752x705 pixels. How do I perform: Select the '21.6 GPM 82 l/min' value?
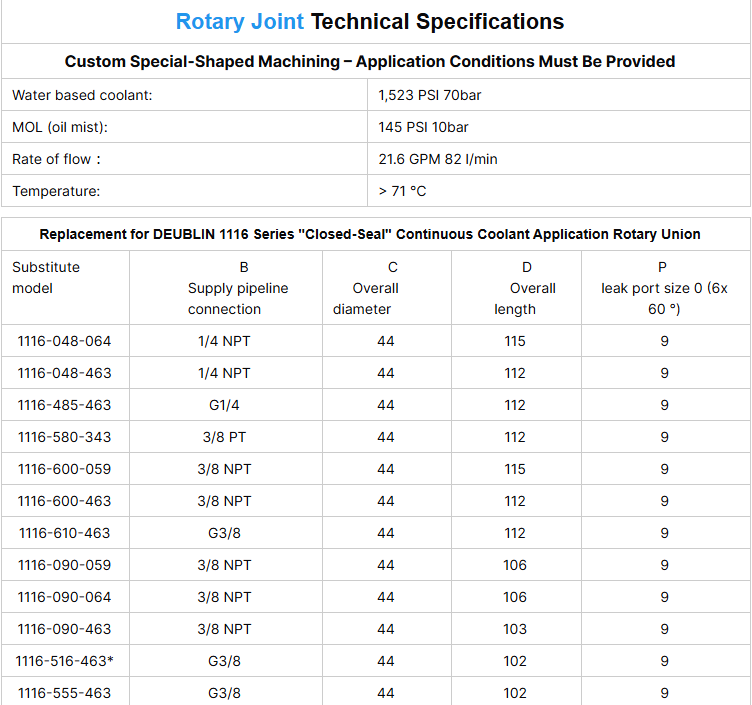437,159
